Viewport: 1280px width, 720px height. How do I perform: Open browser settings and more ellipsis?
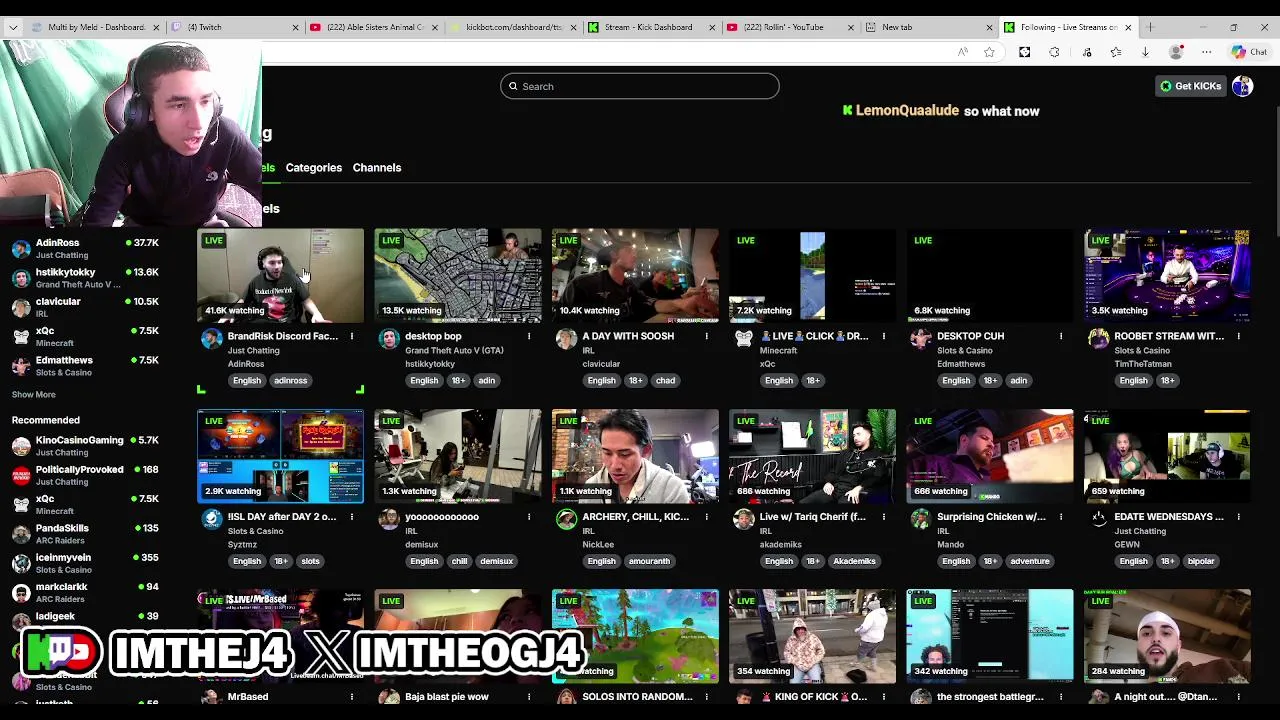pos(1207,52)
